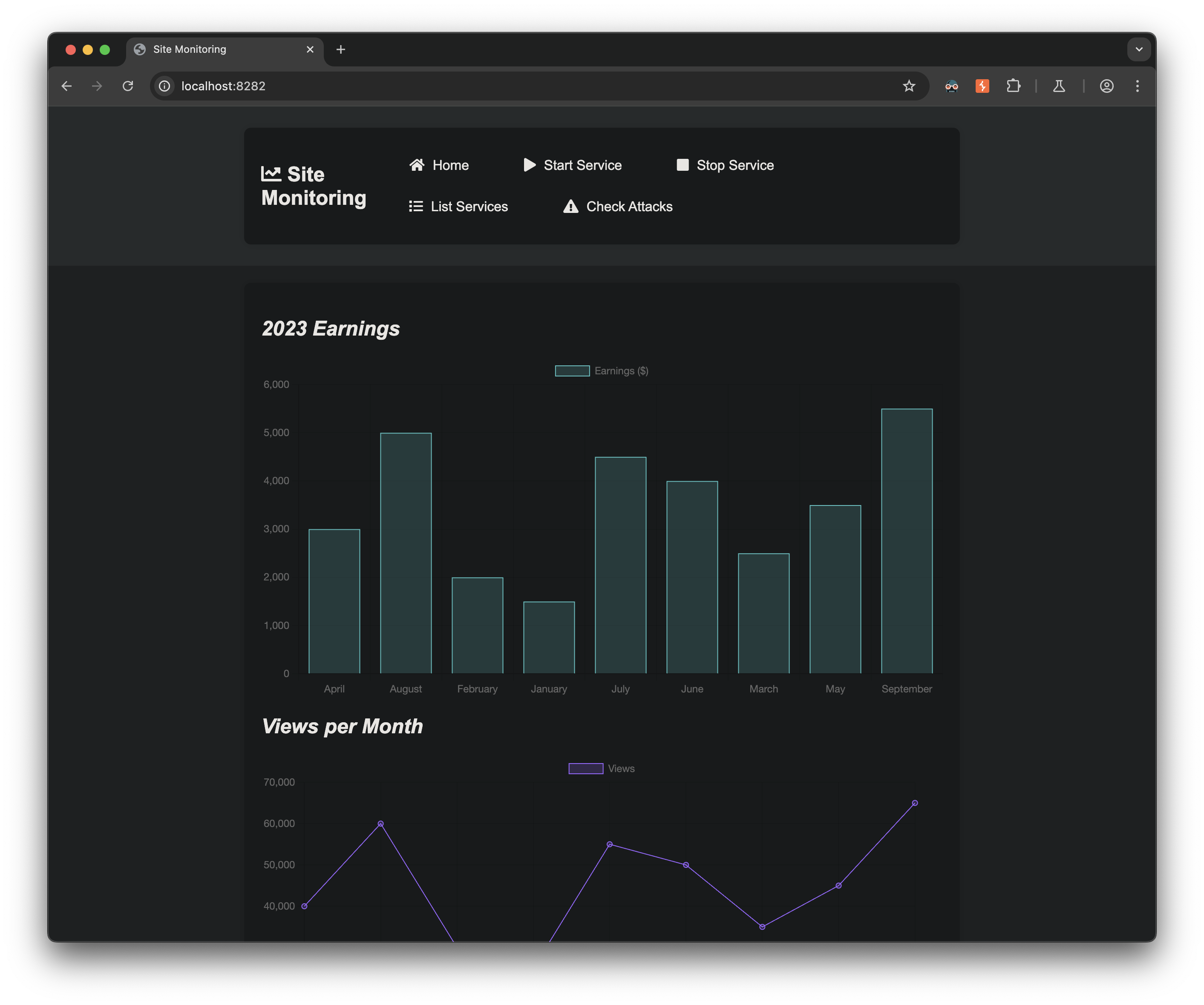
Task: Reload the page with the refresh icon
Action: pyautogui.click(x=128, y=86)
